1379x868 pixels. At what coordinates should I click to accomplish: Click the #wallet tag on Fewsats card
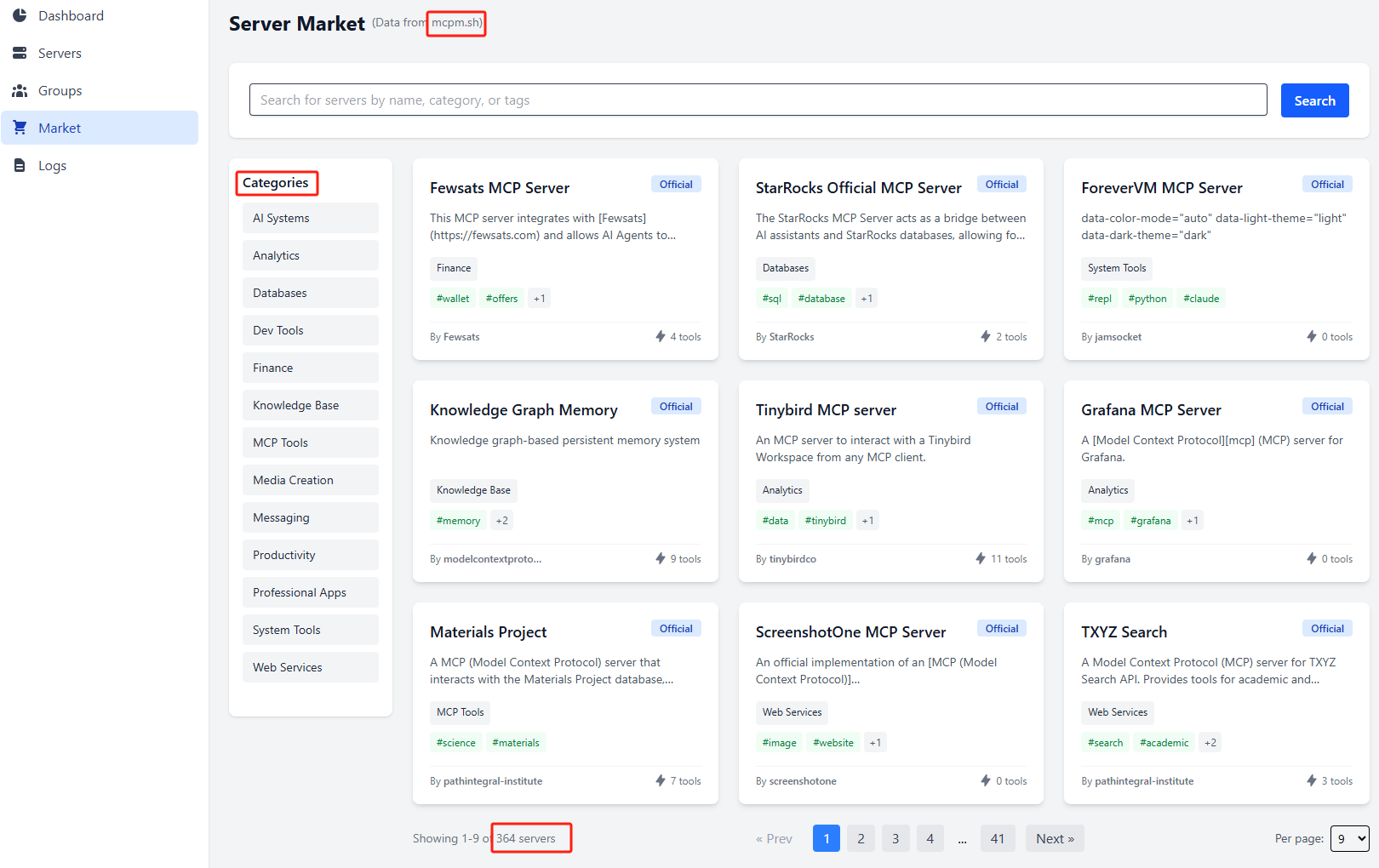453,299
